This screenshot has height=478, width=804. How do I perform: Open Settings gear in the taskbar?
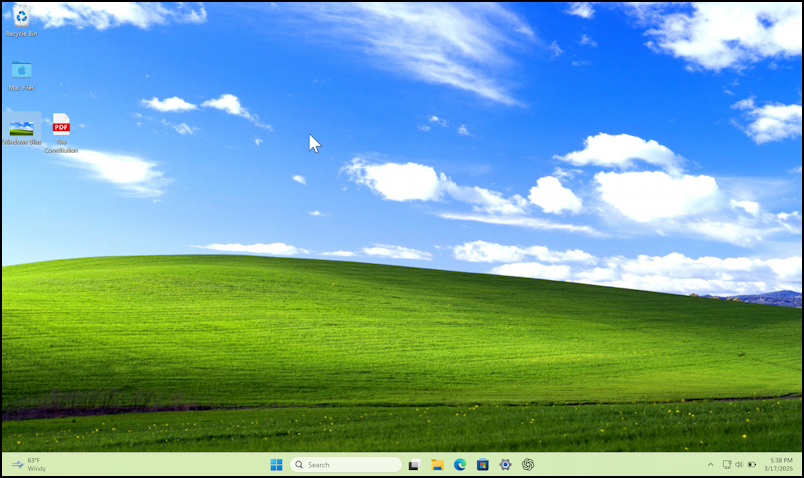505,465
